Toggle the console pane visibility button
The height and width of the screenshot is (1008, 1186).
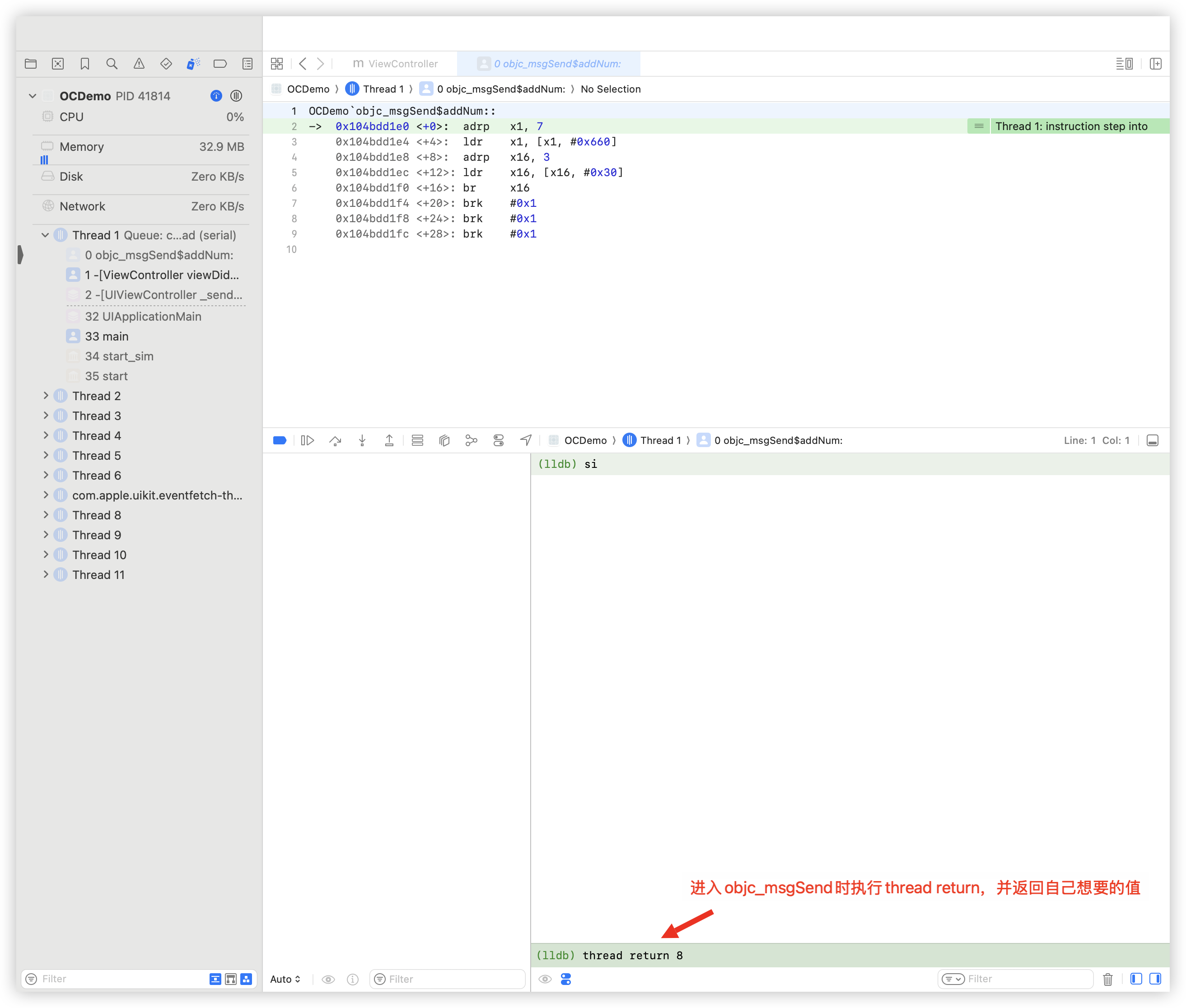coord(1155,979)
